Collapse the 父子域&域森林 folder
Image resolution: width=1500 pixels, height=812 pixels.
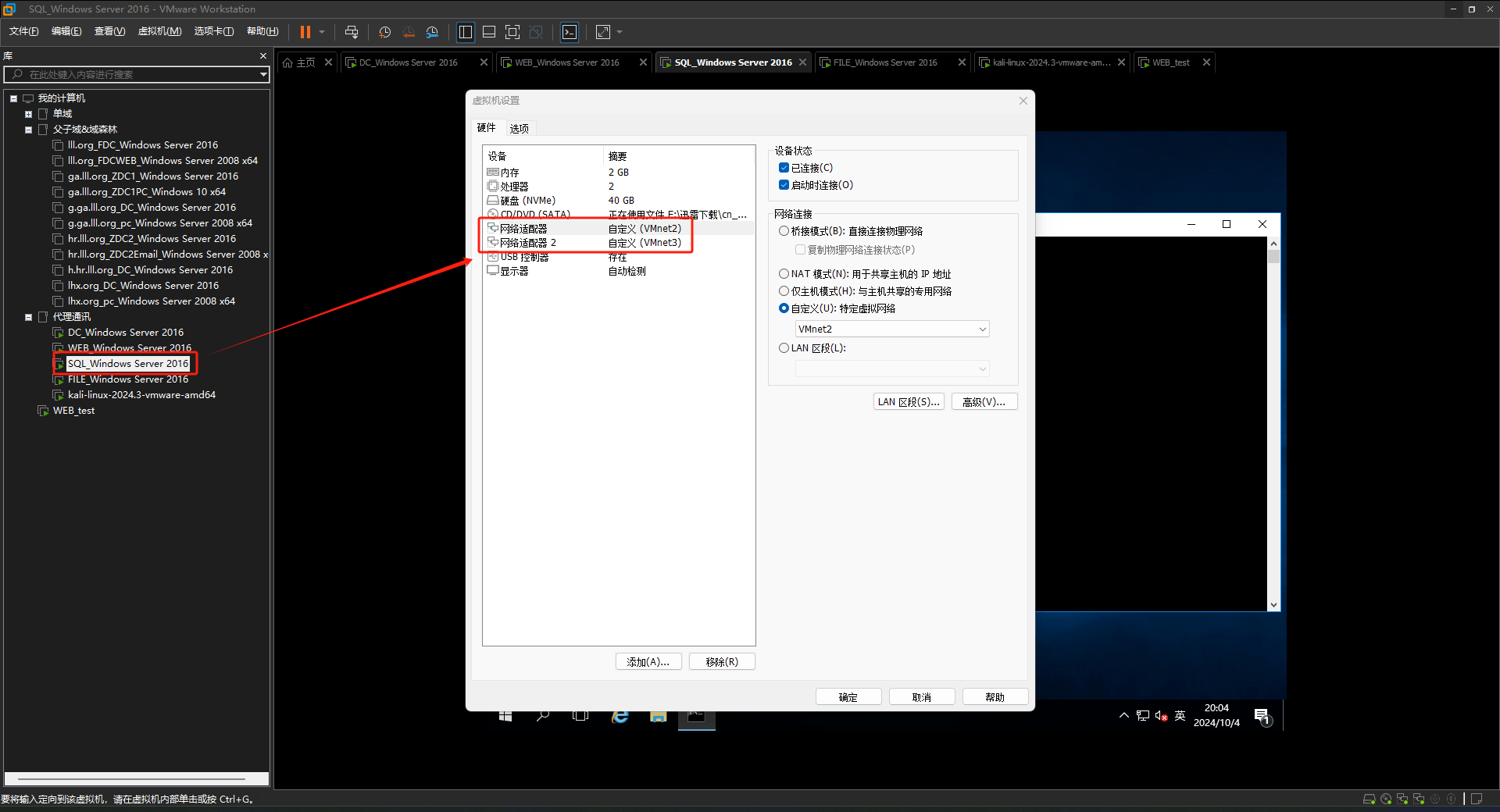click(29, 130)
